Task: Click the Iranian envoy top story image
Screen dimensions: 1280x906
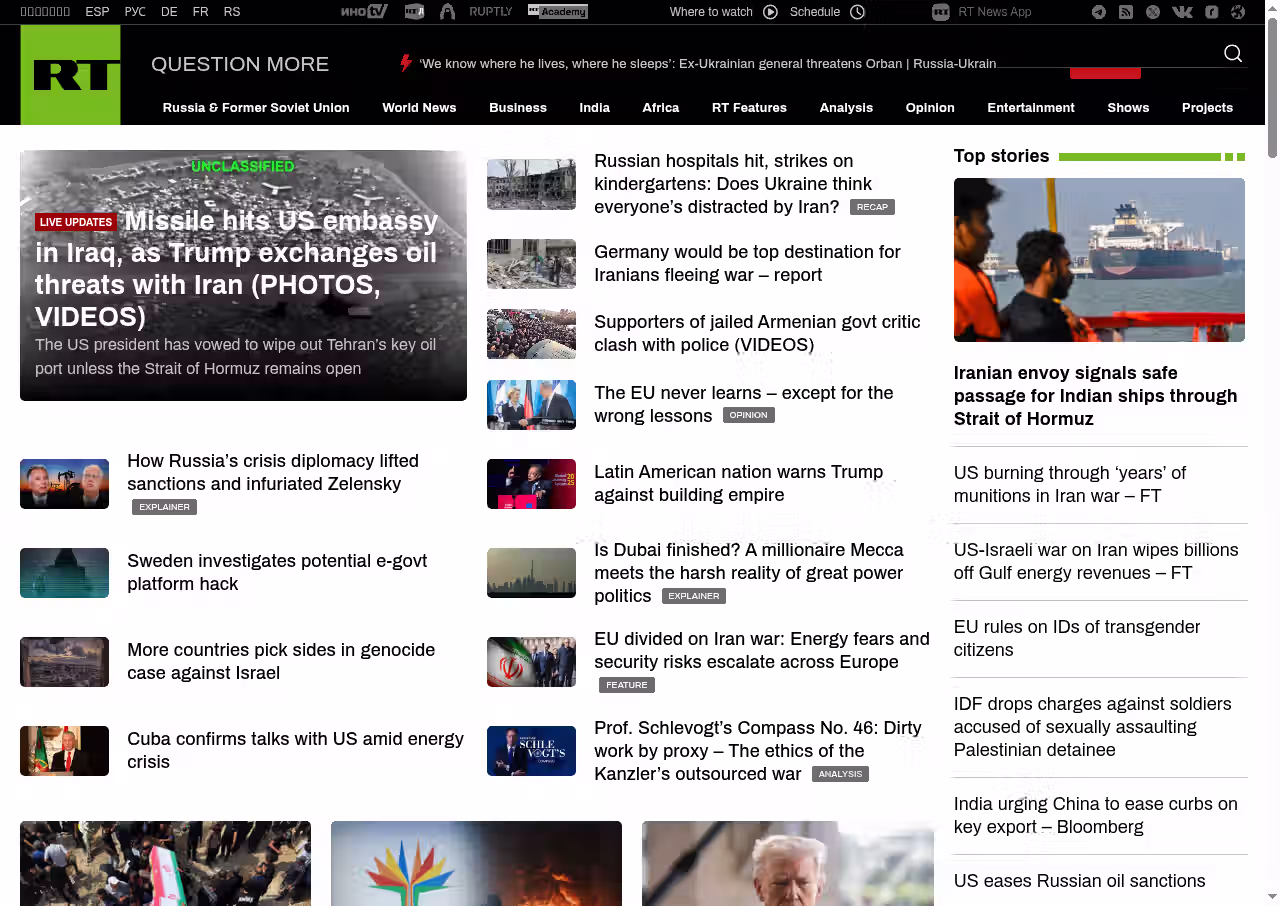Action: 1099,260
